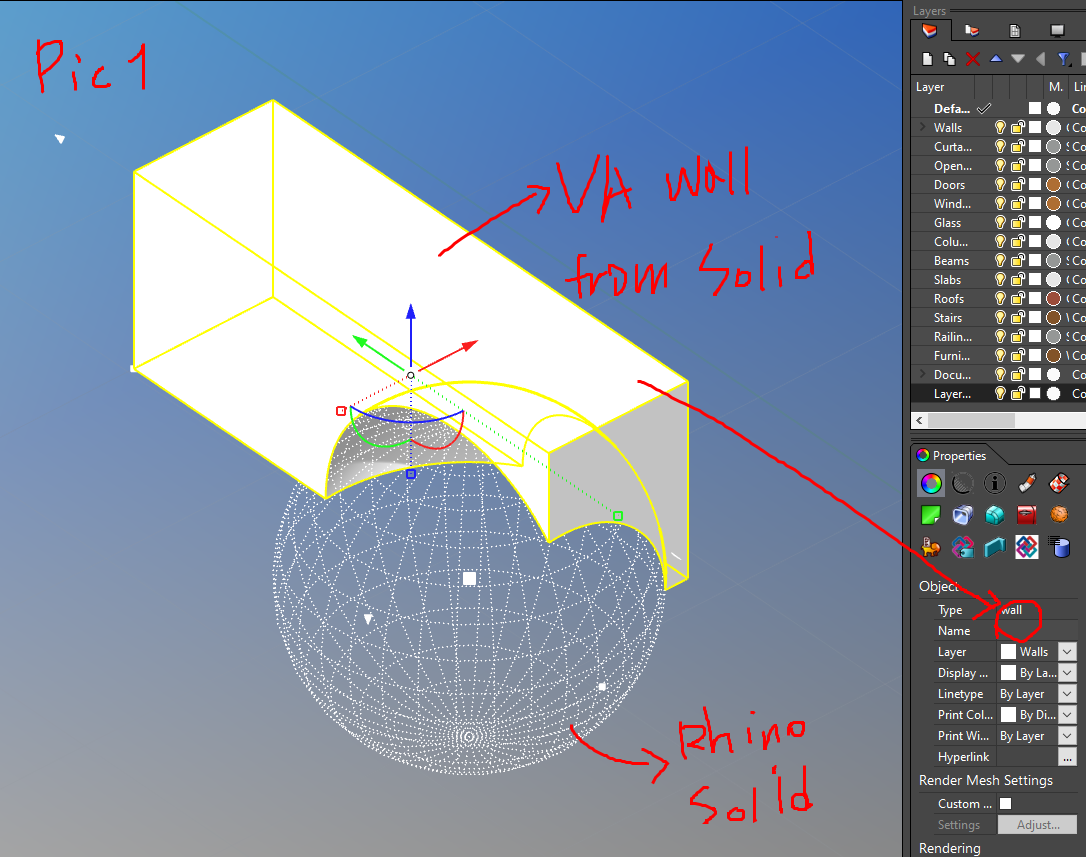Expand the Docu... layer tree
This screenshot has width=1086, height=857.
[923, 374]
